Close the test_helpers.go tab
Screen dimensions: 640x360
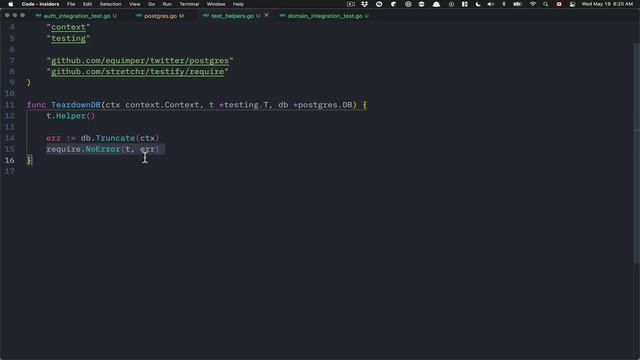(267, 15)
